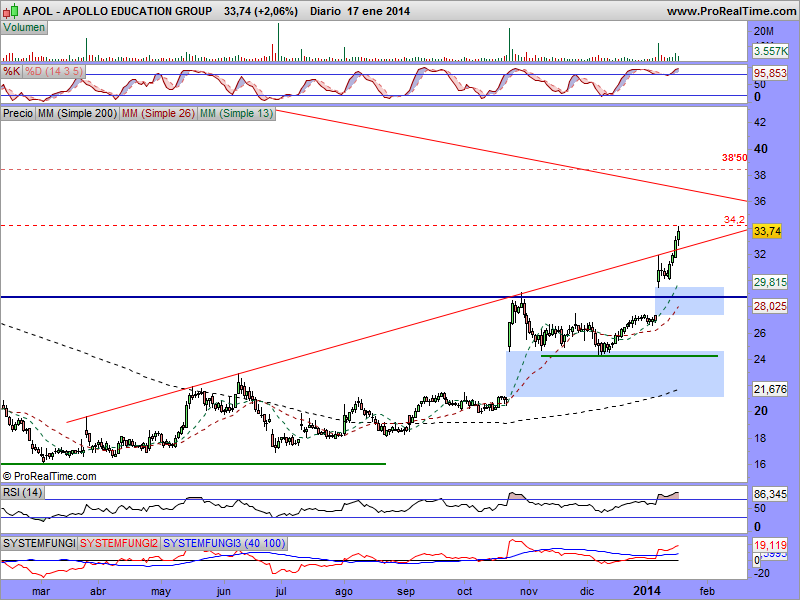Click the 33,74 (+2,06%) quote in header
800x600 pixels.
[261, 11]
